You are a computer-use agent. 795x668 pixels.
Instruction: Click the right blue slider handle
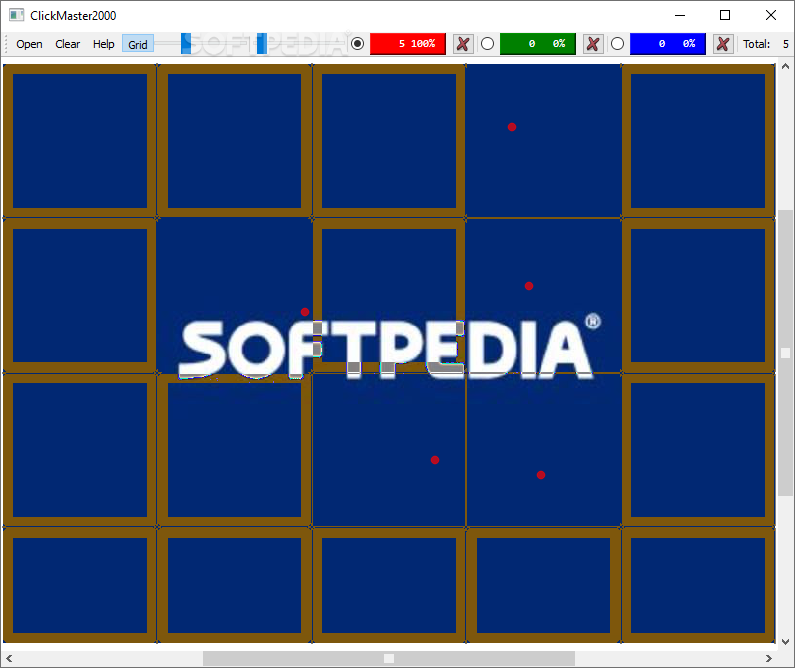262,44
